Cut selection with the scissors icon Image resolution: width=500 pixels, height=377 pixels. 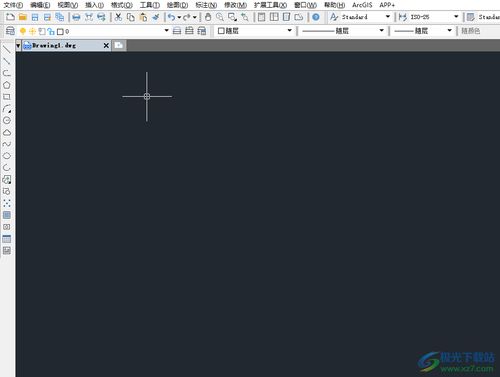coord(118,17)
